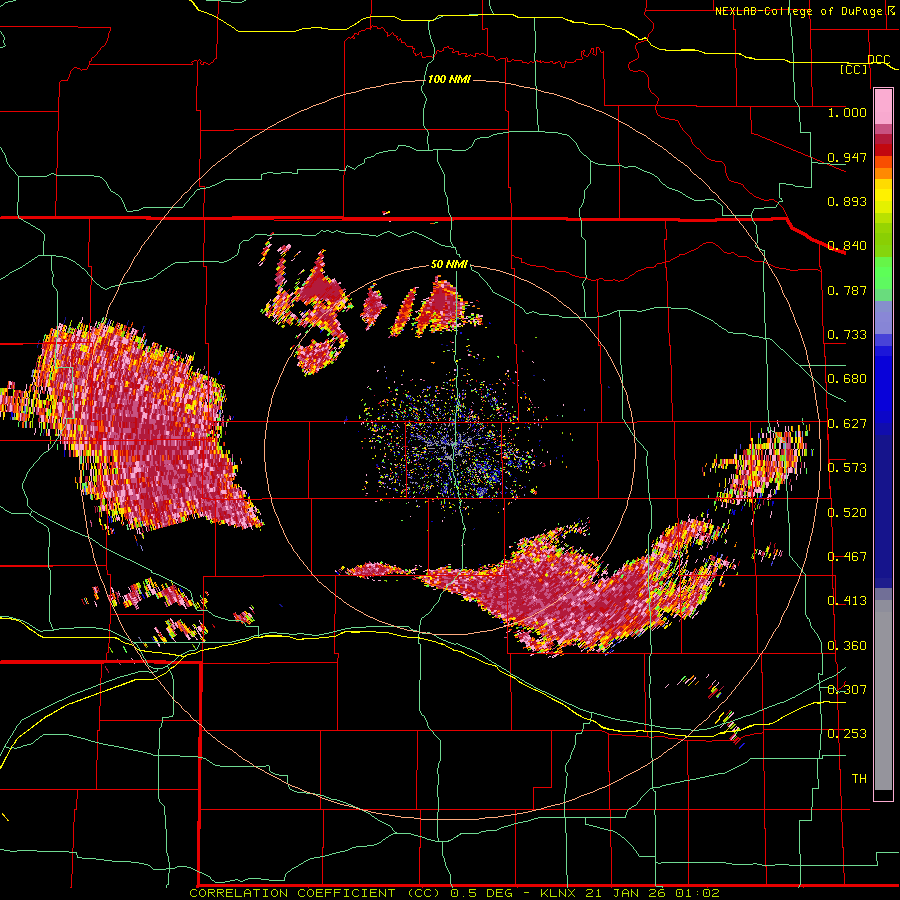
Task: Click the KLNX station identifier
Action: click(560, 893)
